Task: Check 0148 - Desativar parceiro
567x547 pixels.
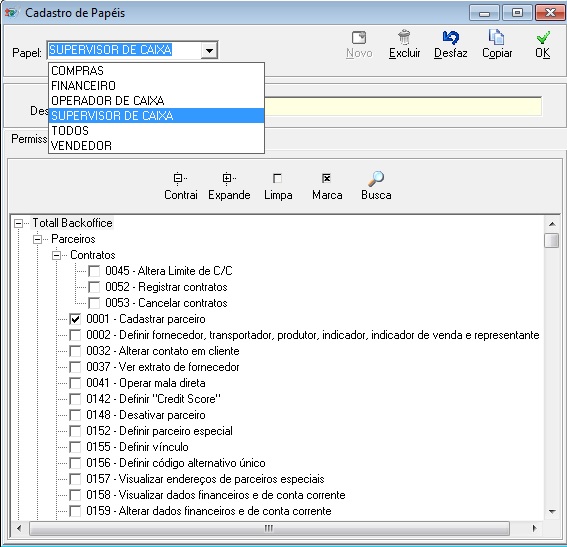Action: click(x=75, y=415)
